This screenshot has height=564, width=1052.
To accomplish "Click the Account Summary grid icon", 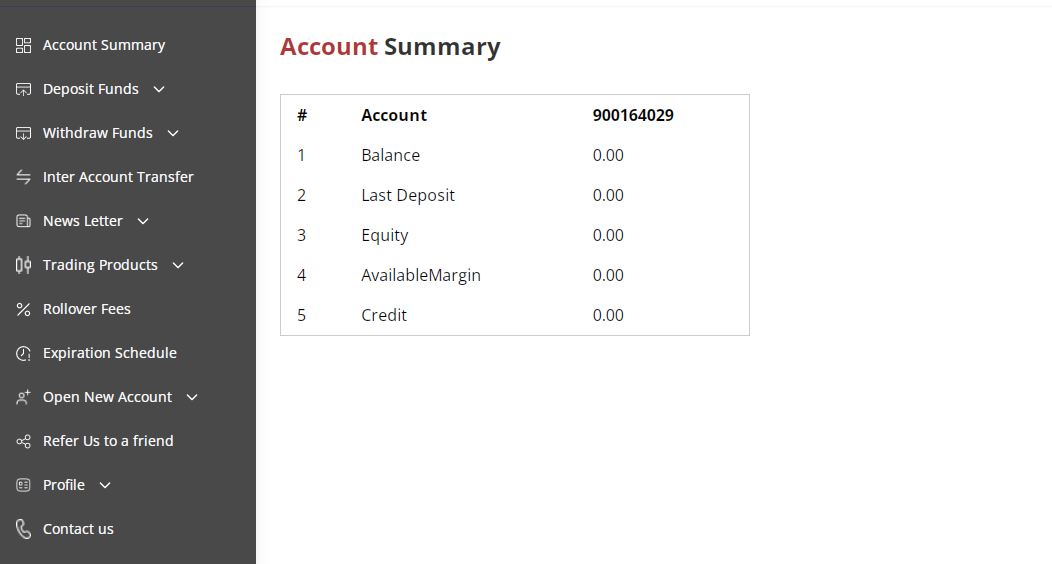I will point(23,45).
